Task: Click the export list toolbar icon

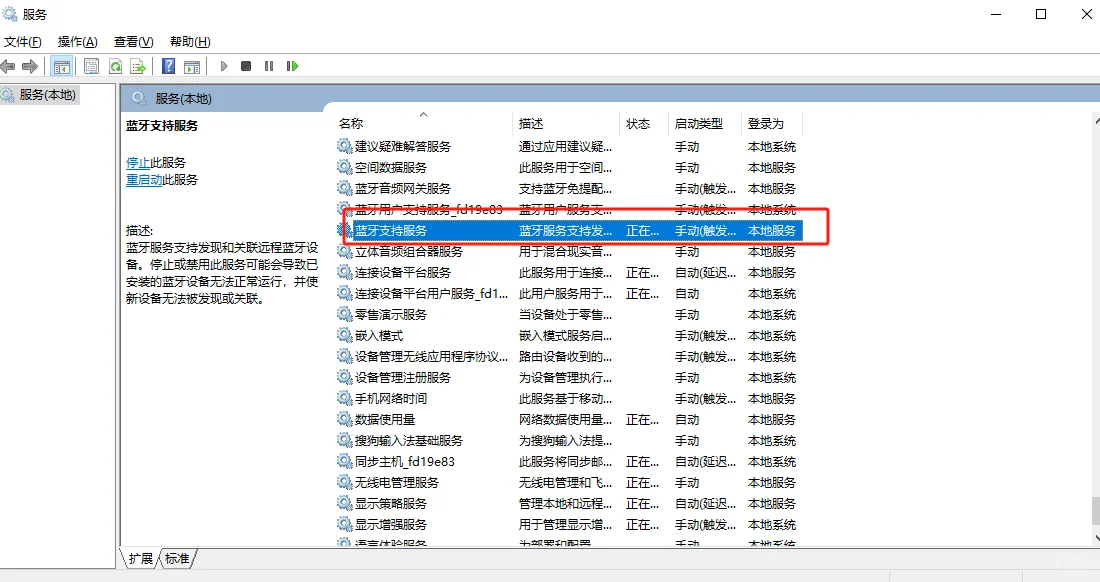Action: click(138, 67)
